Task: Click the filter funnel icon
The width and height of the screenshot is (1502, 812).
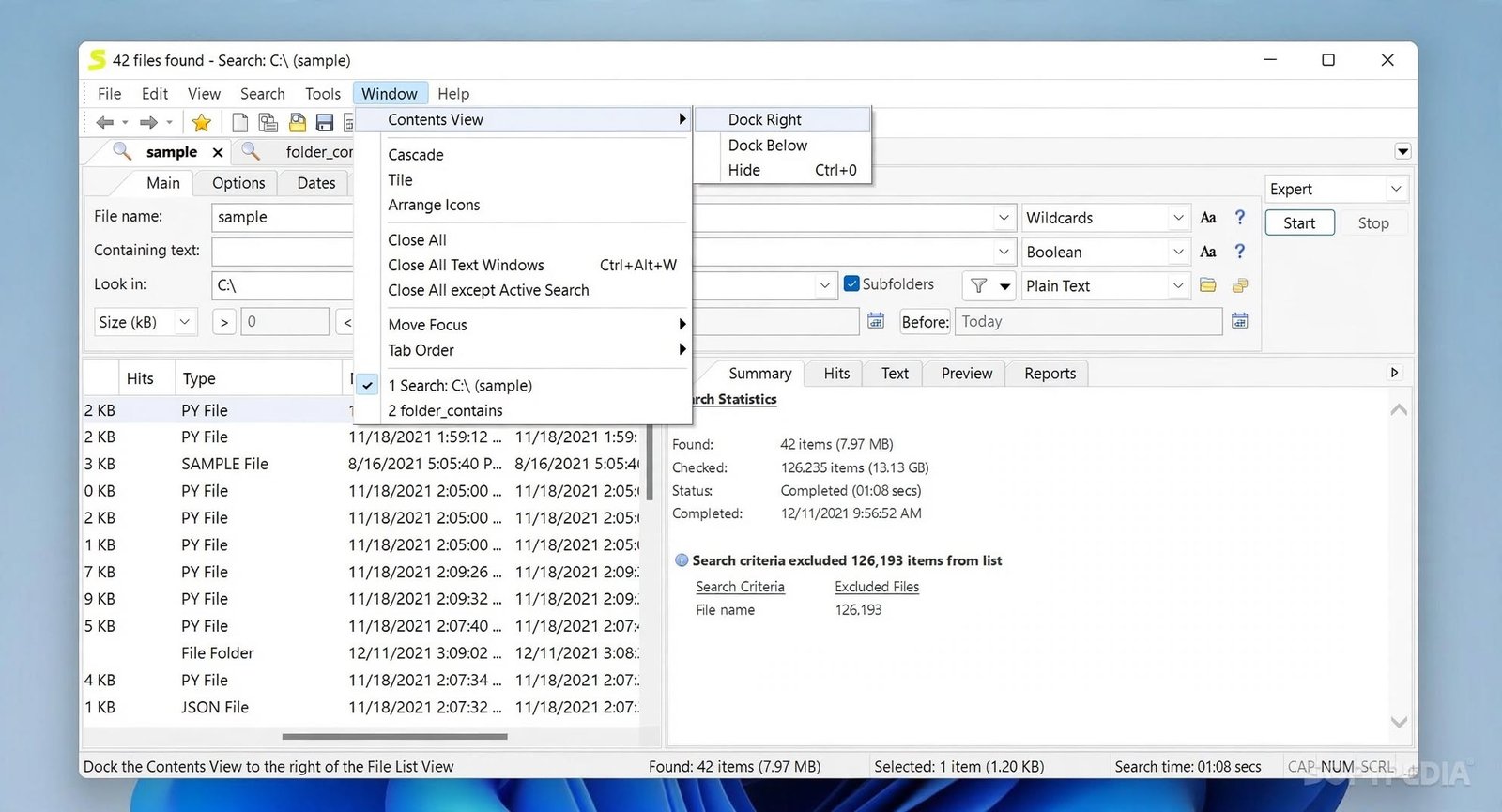Action: pyautogui.click(x=979, y=285)
